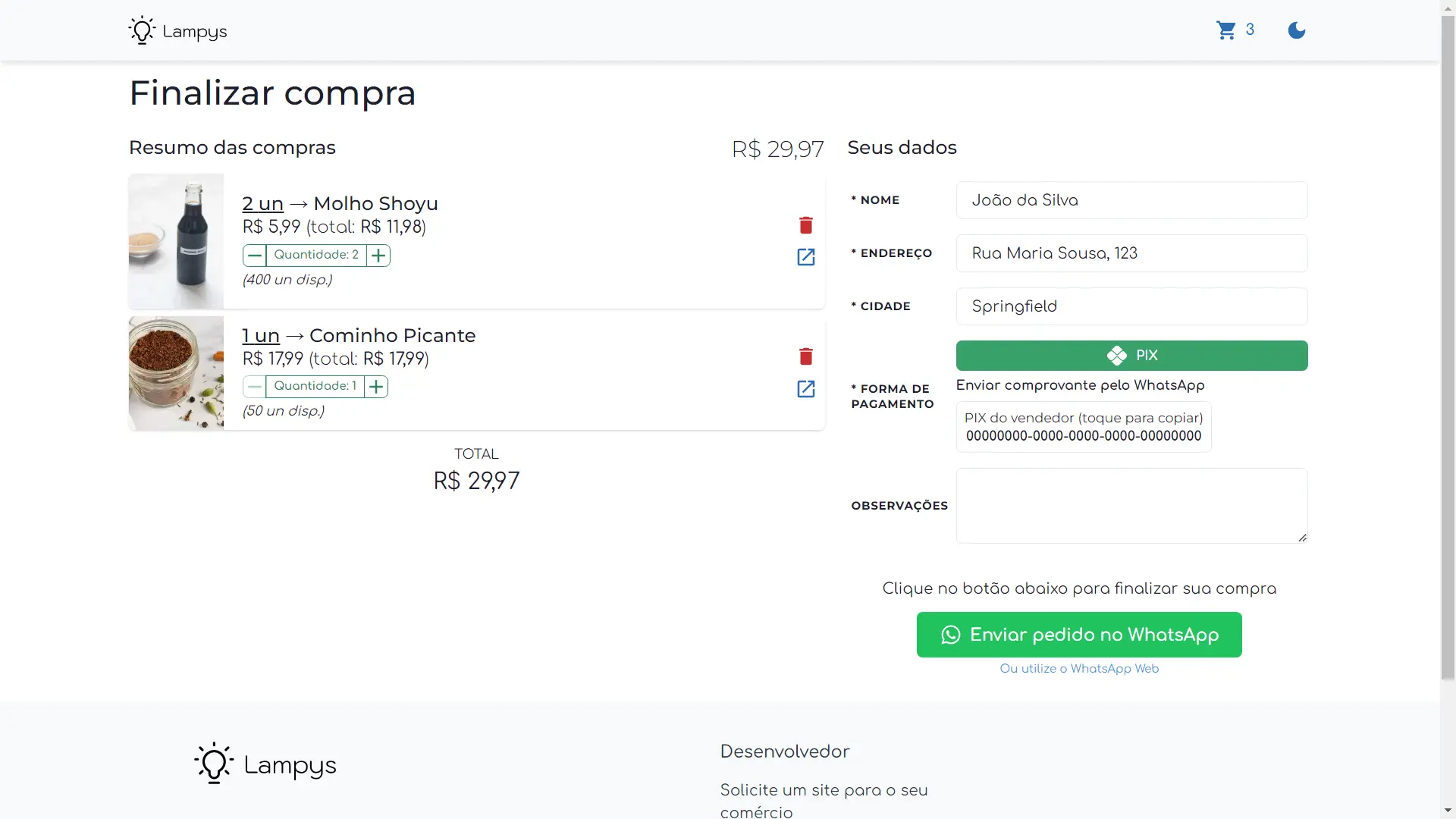Click the 'Quantidade: 1' label

[x=315, y=386]
